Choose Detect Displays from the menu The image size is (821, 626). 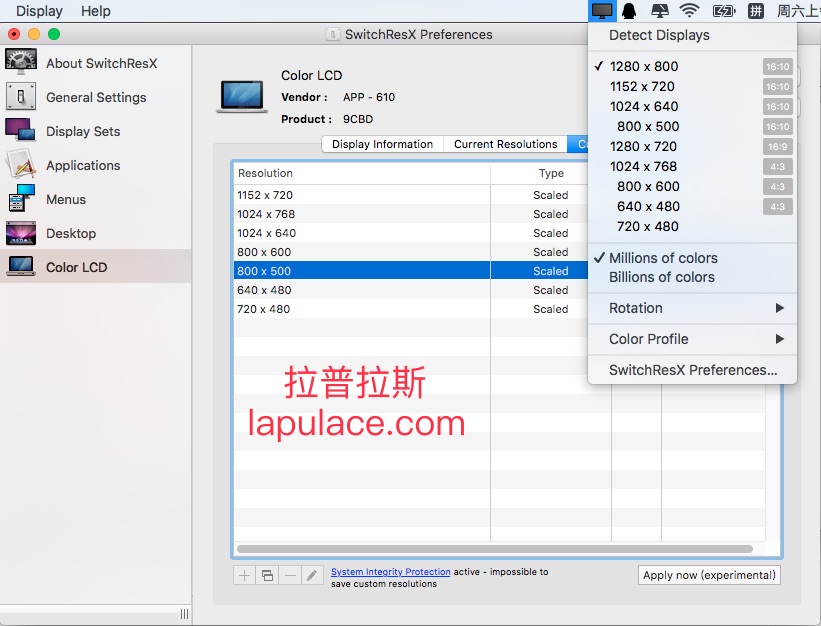pos(692,35)
